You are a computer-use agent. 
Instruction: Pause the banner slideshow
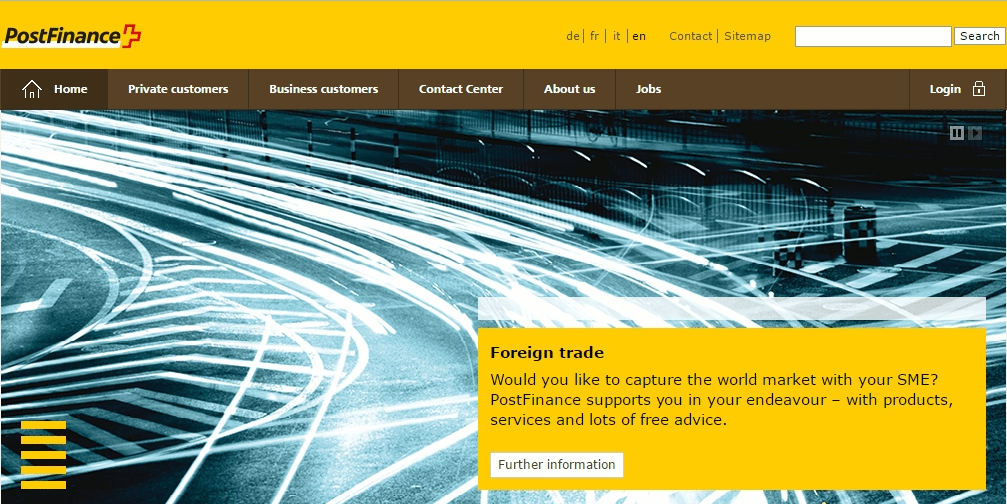click(957, 133)
